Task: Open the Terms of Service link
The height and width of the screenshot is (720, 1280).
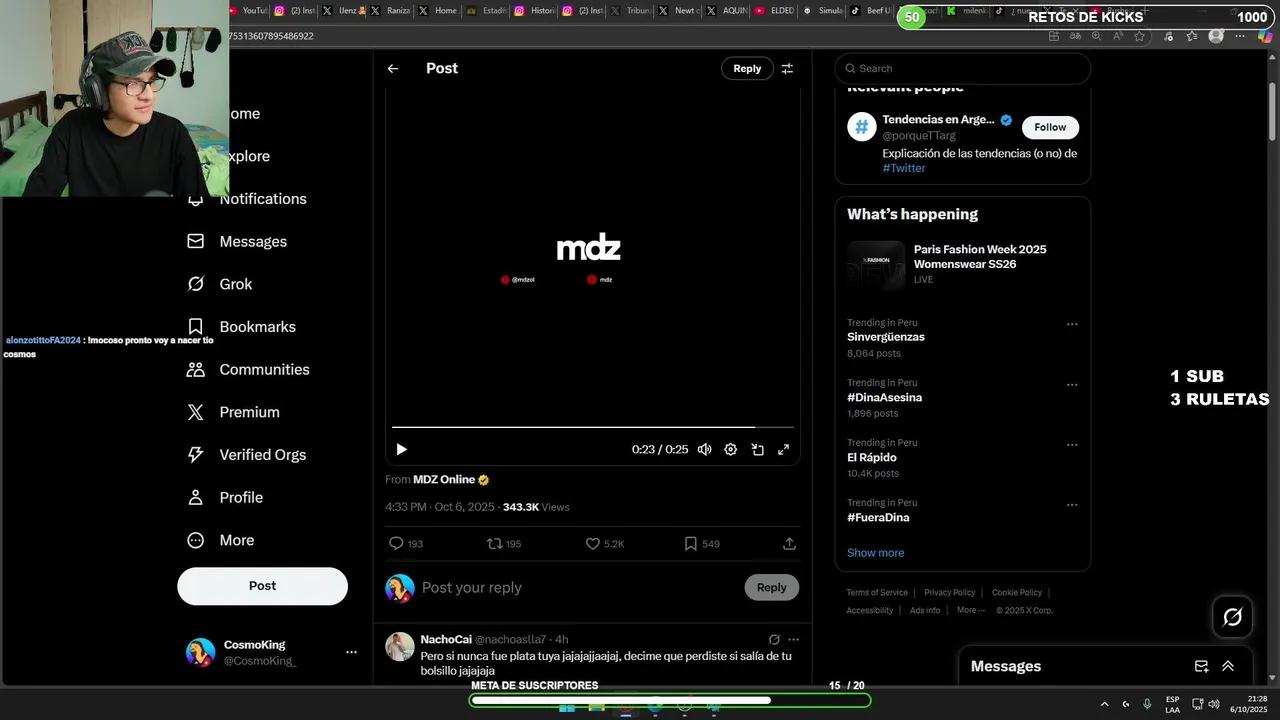Action: click(x=877, y=593)
